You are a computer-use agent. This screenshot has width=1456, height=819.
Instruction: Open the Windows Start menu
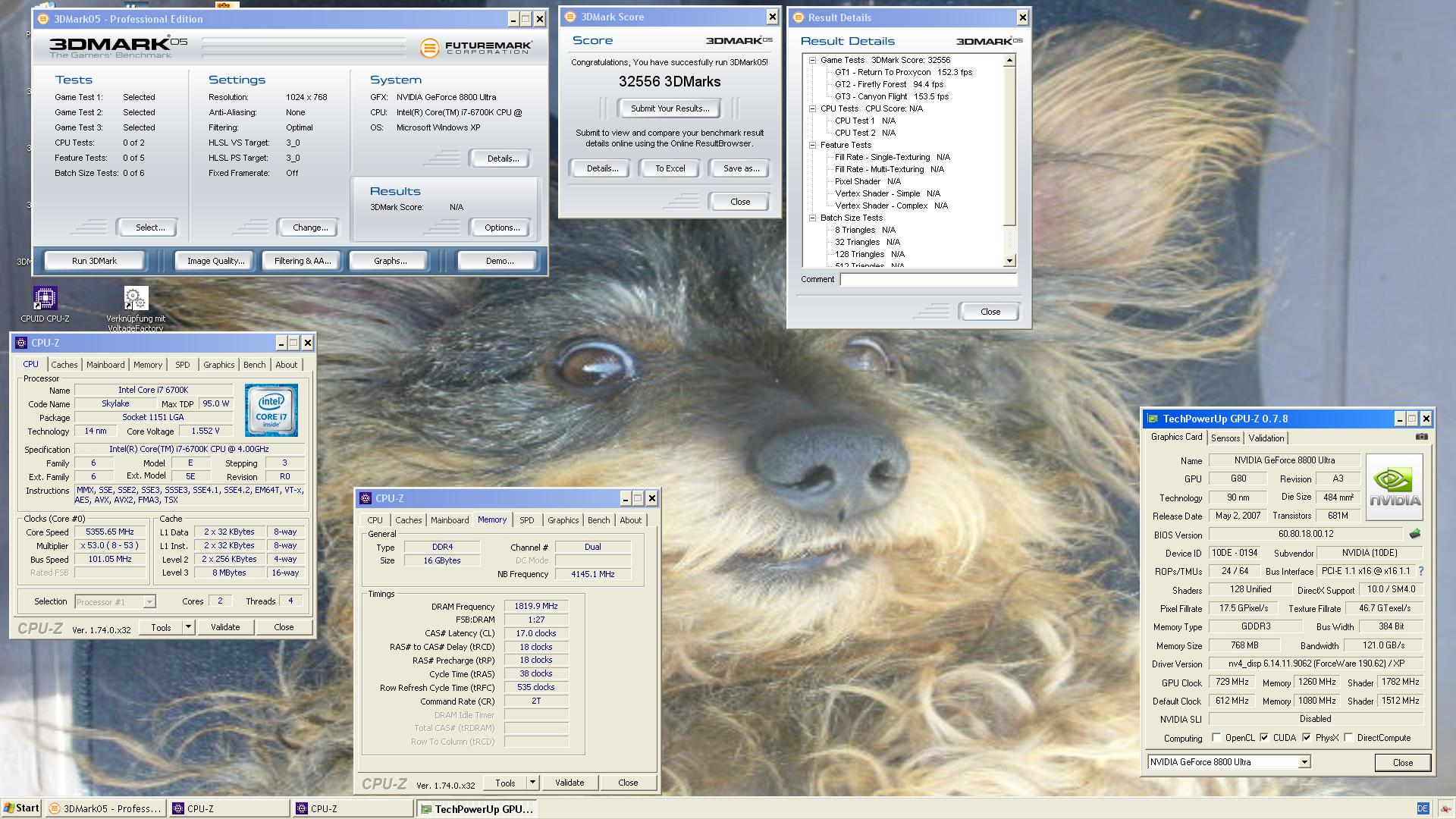point(21,808)
